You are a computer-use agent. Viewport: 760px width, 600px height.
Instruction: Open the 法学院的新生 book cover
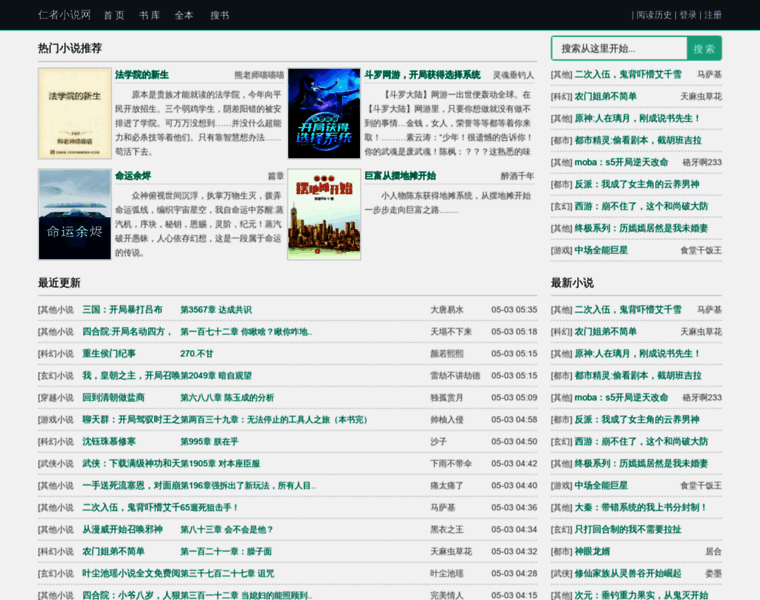point(75,113)
